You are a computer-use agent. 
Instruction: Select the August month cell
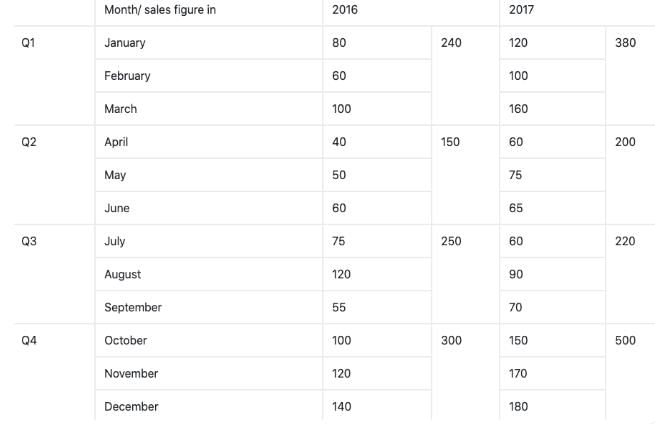(122, 274)
